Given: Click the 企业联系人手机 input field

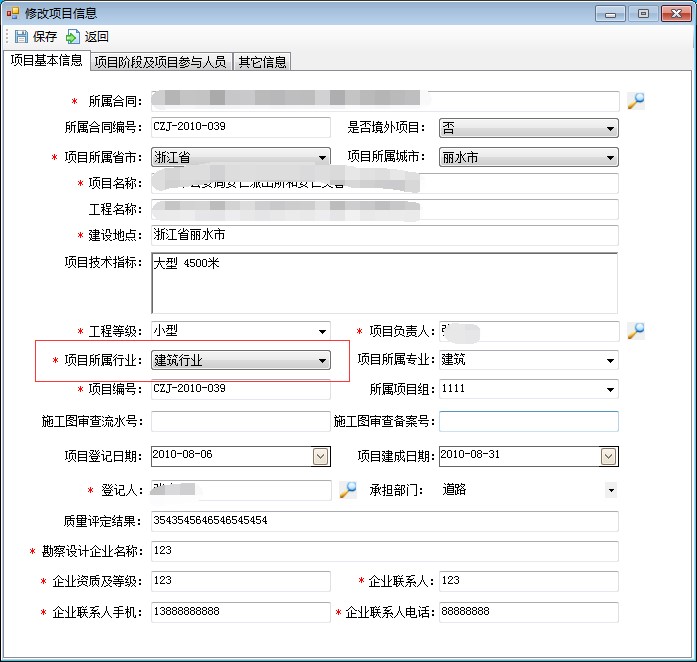Looking at the screenshot, I should tap(240, 612).
